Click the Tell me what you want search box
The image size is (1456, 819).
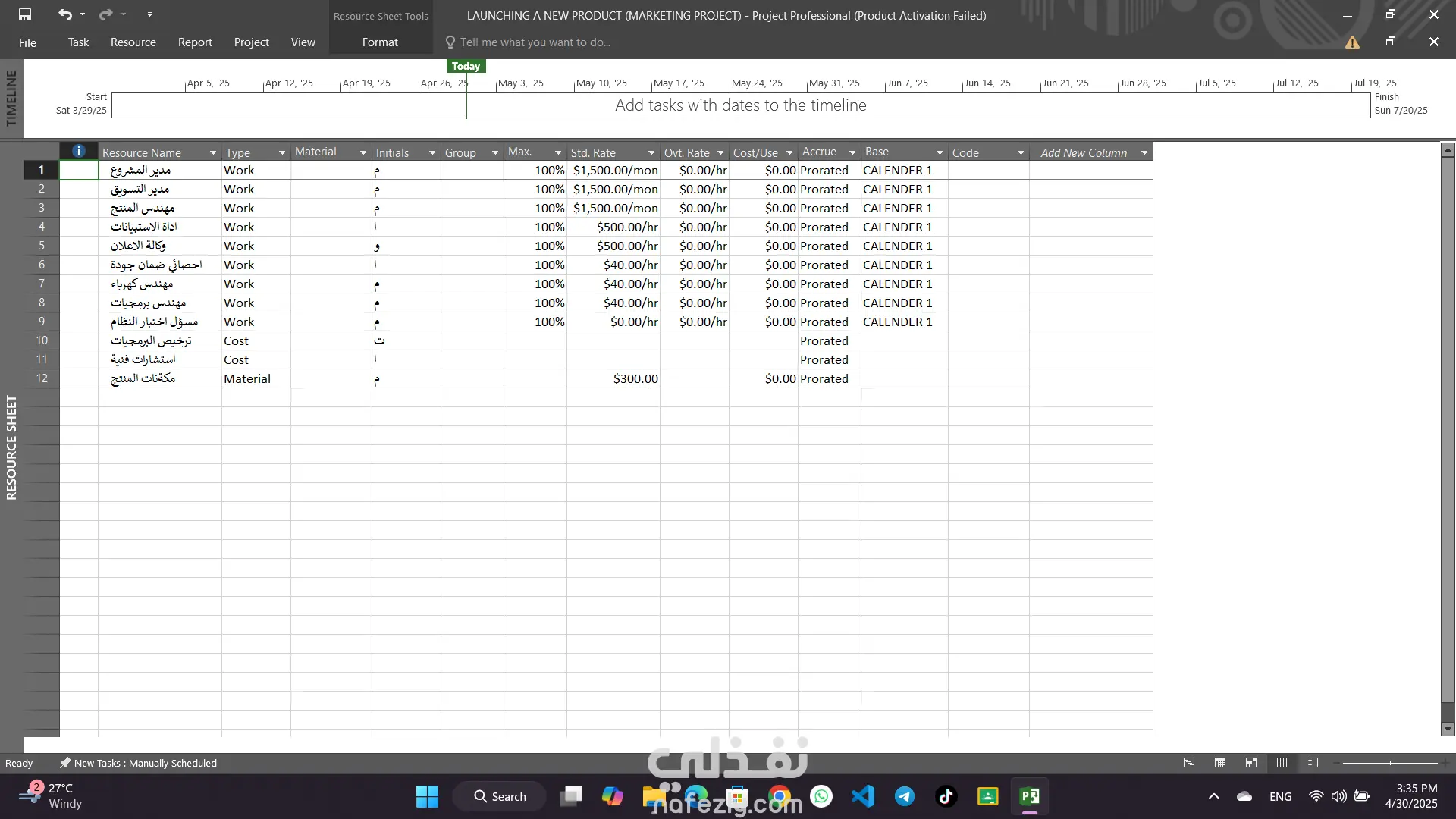(x=535, y=42)
